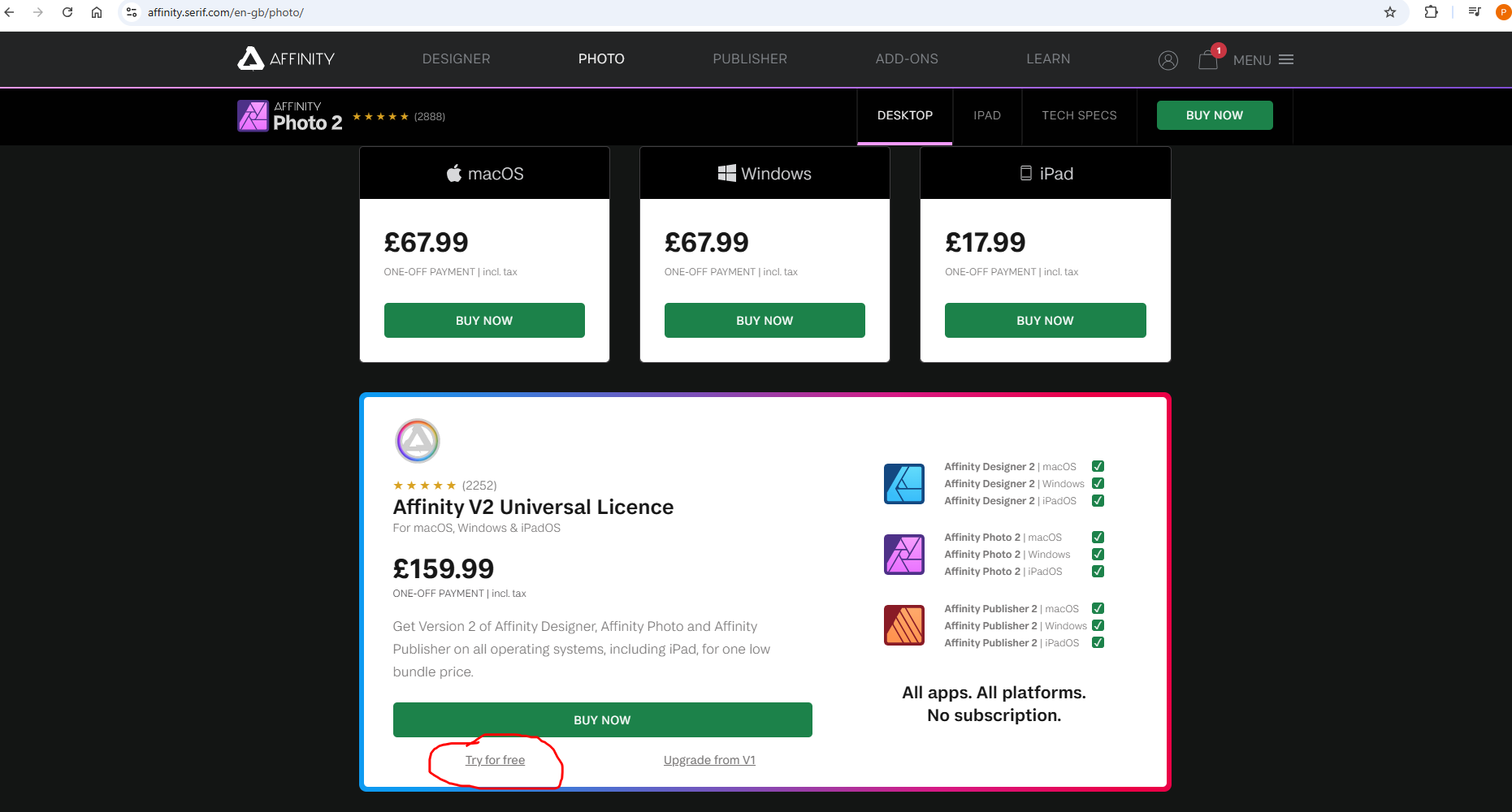Click the Windows logo on Windows card
The height and width of the screenshot is (812, 1512).
(727, 173)
